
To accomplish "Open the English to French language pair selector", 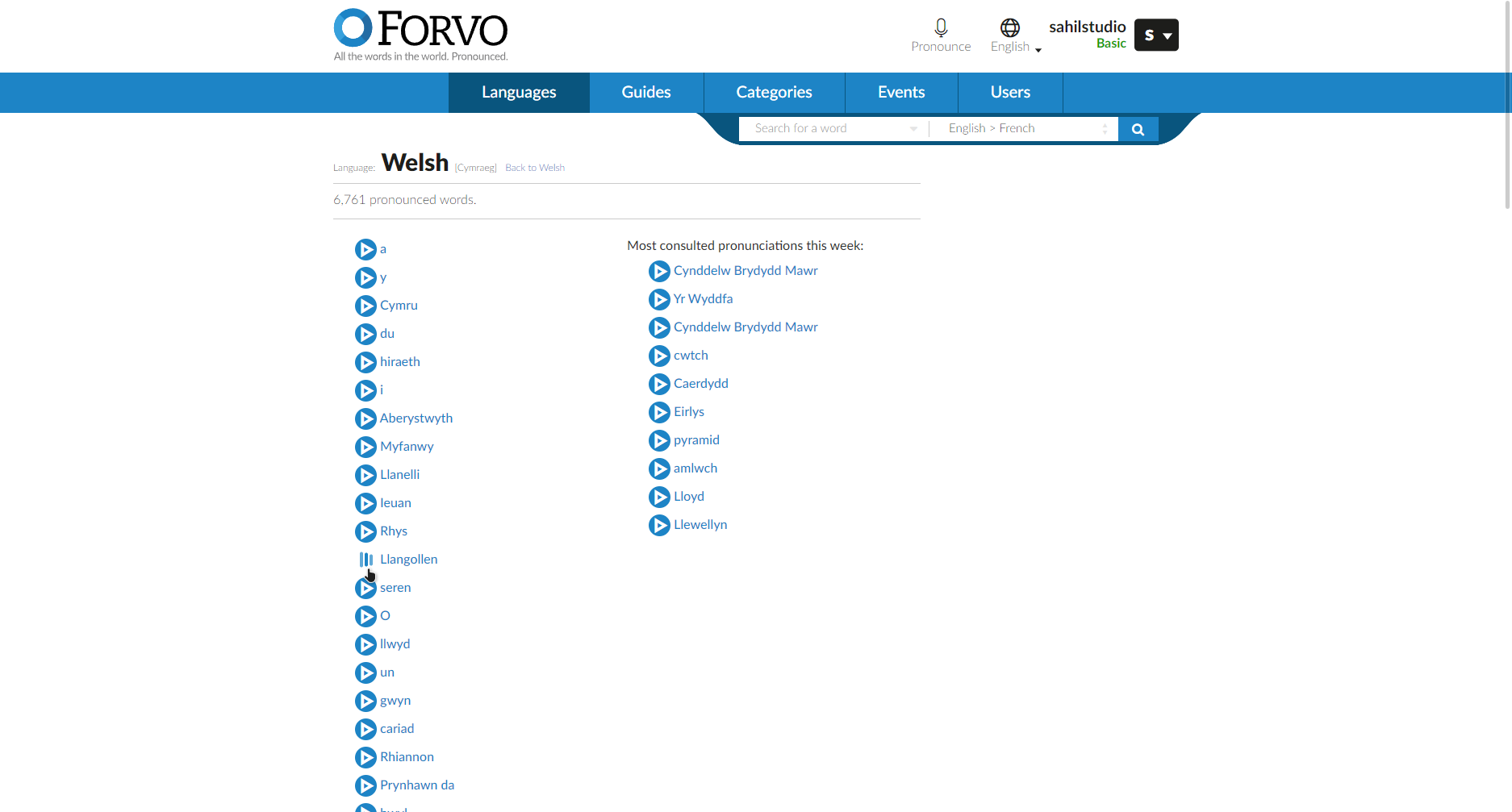I will (x=1023, y=128).
